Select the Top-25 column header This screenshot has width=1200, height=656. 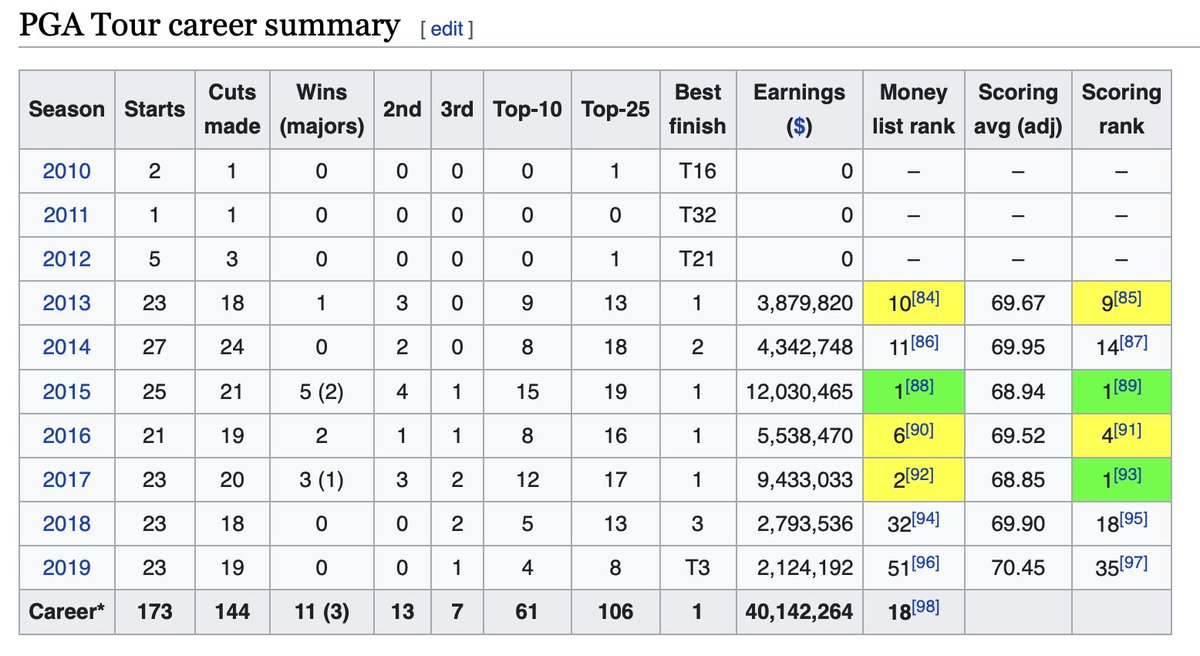click(615, 109)
